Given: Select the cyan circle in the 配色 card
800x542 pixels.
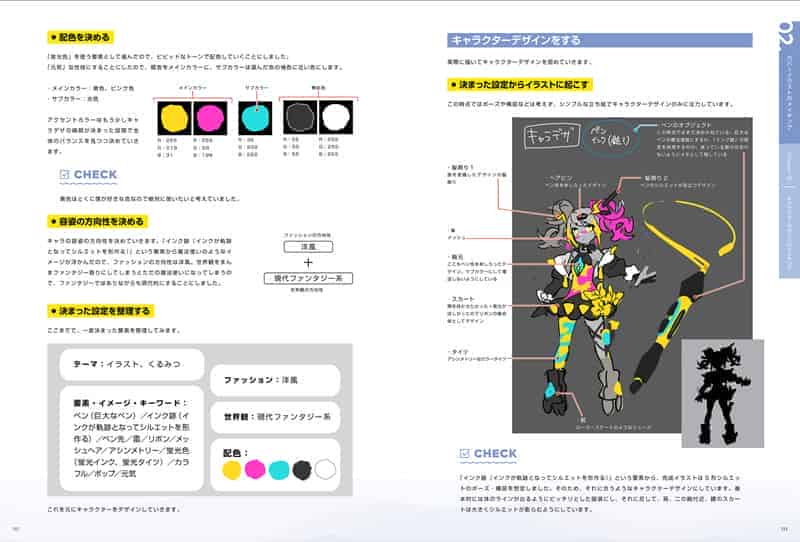Looking at the screenshot, I should coord(279,470).
